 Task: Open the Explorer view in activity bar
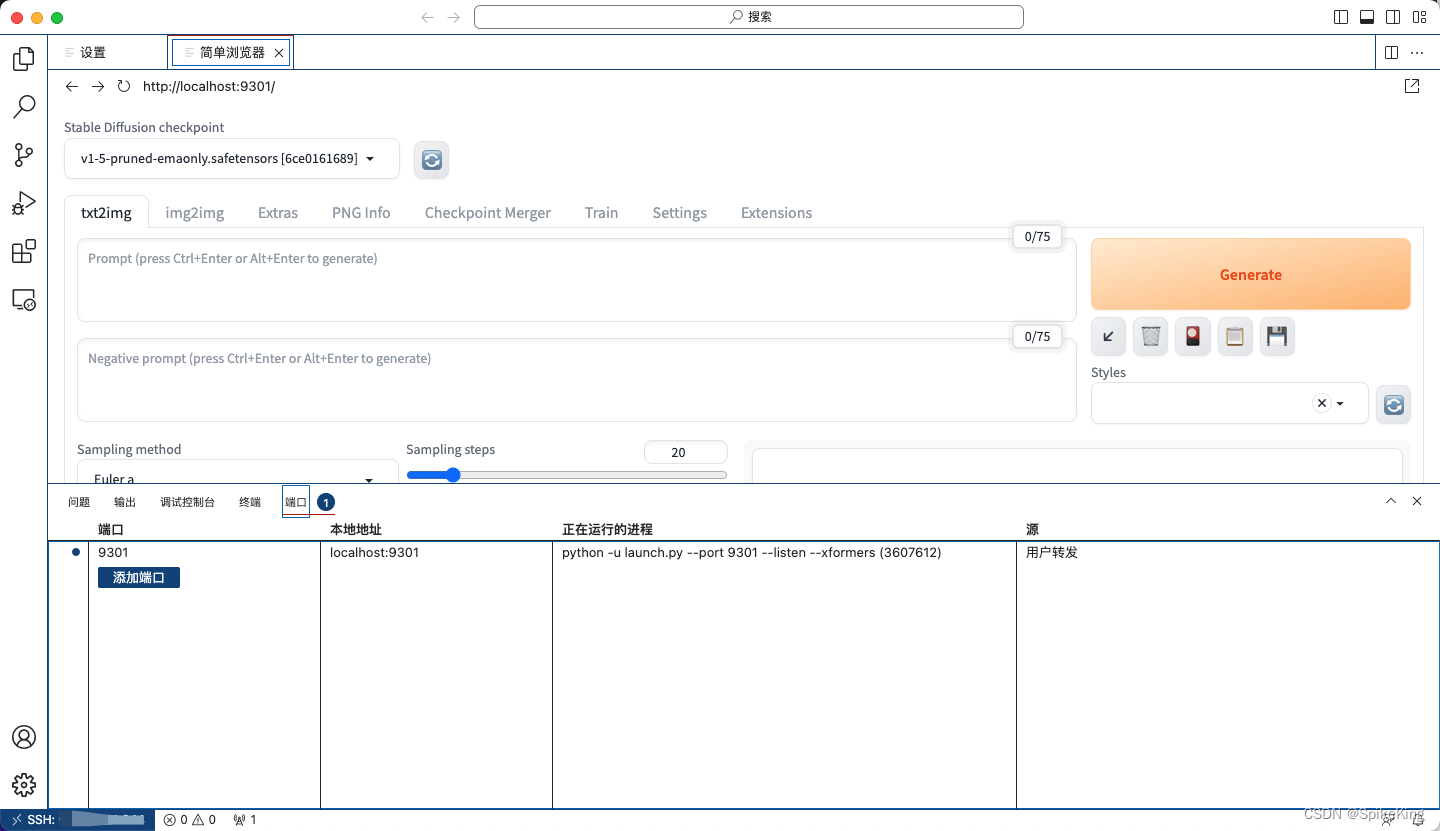click(x=24, y=59)
